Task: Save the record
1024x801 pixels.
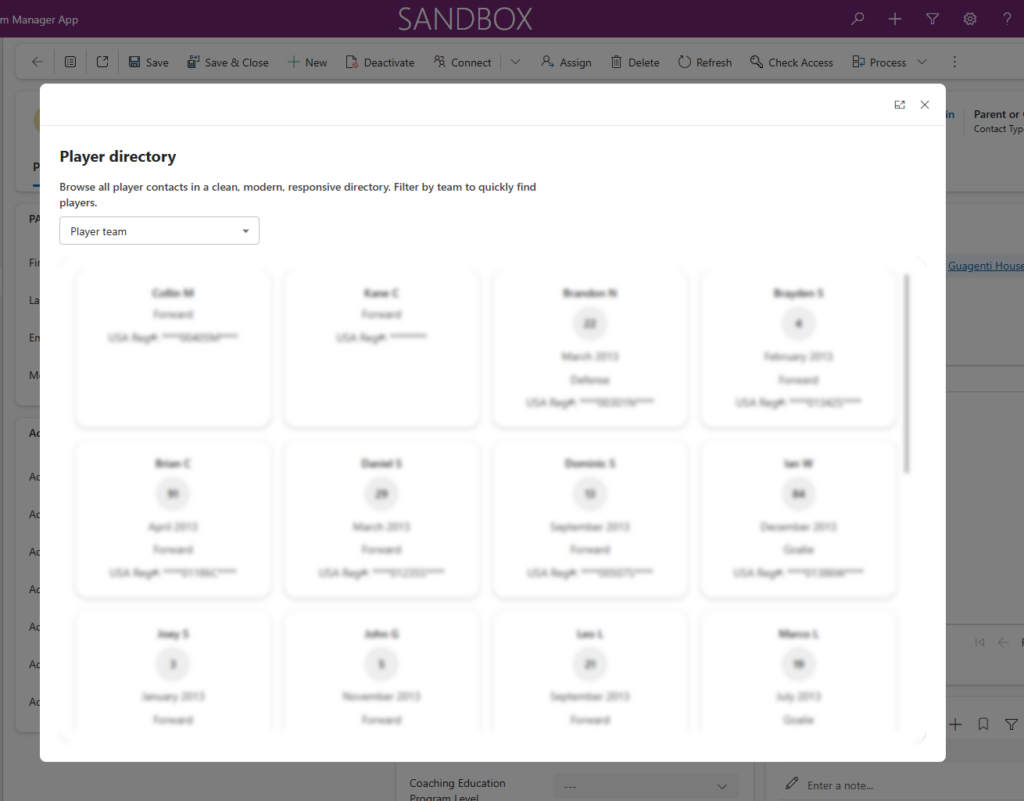Action: point(148,62)
